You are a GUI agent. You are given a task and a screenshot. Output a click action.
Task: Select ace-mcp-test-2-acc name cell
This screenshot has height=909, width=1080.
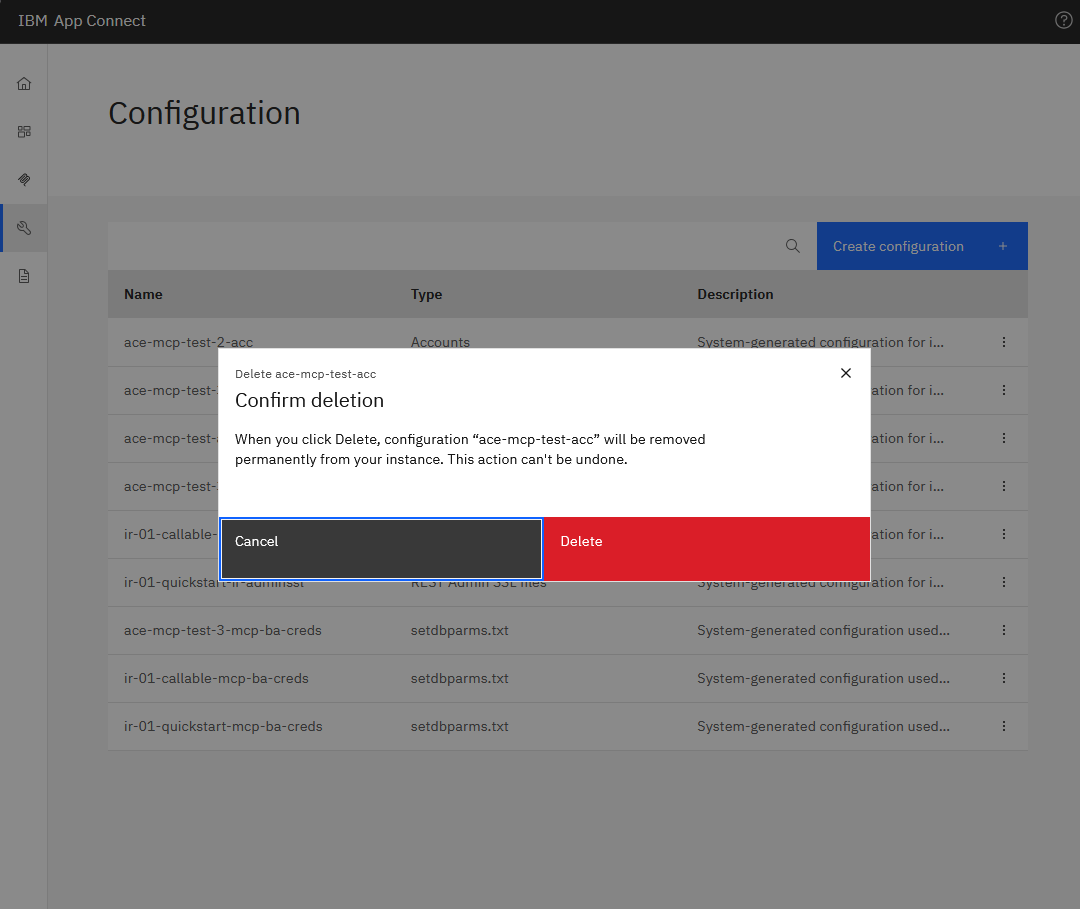pyautogui.click(x=188, y=342)
